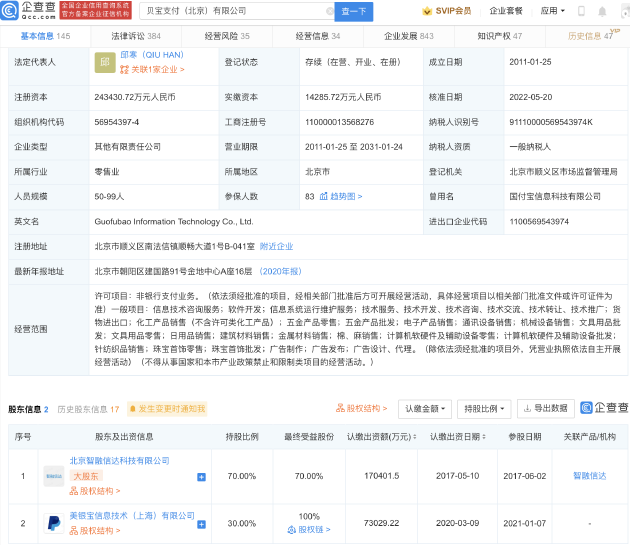Expand plus icon for 北京智融信达科技有限公司
Screen dimensions: 630x545
coord(201,477)
